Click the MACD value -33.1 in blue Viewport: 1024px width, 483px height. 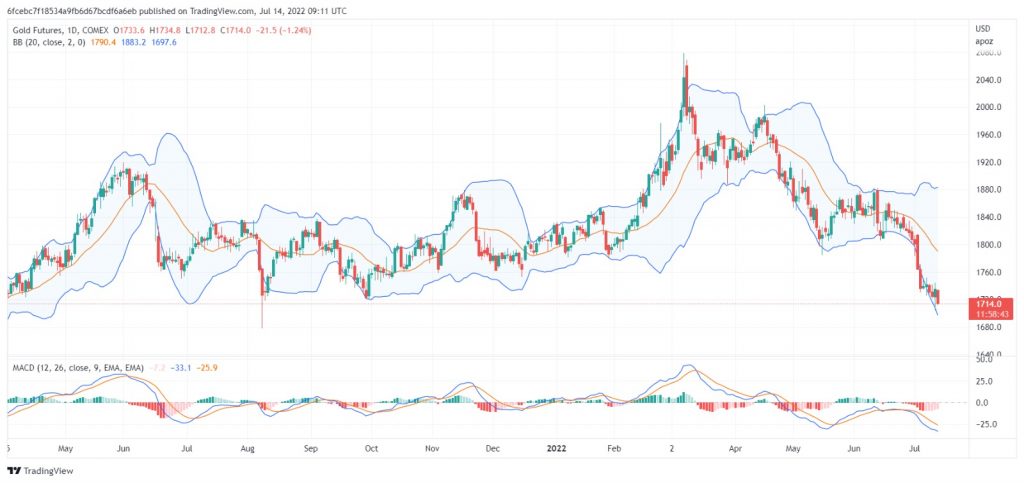tap(182, 367)
